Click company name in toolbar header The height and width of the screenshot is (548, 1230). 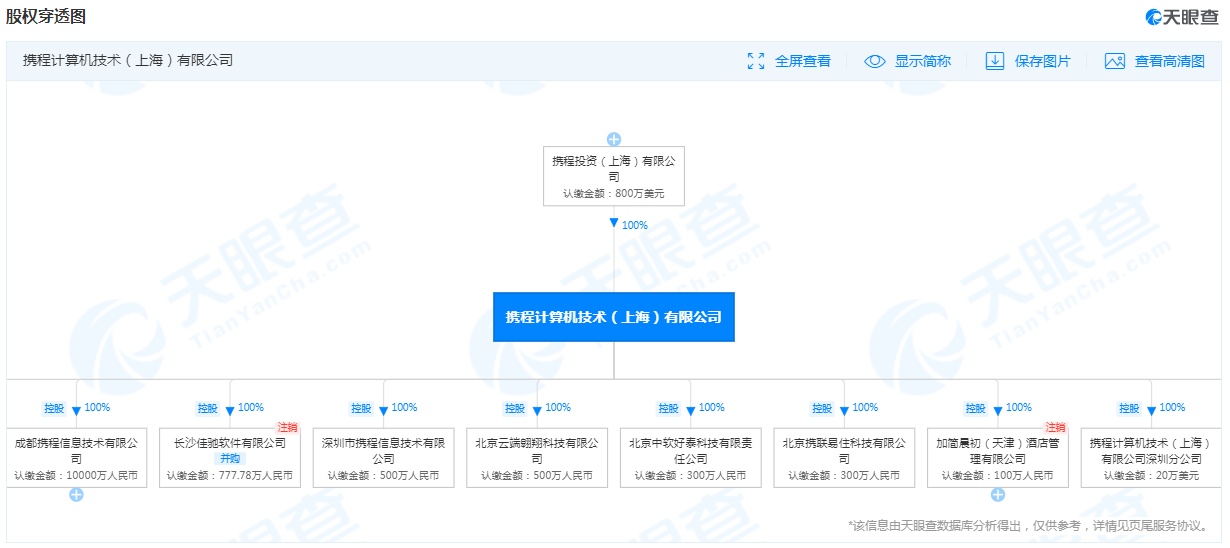click(x=128, y=61)
